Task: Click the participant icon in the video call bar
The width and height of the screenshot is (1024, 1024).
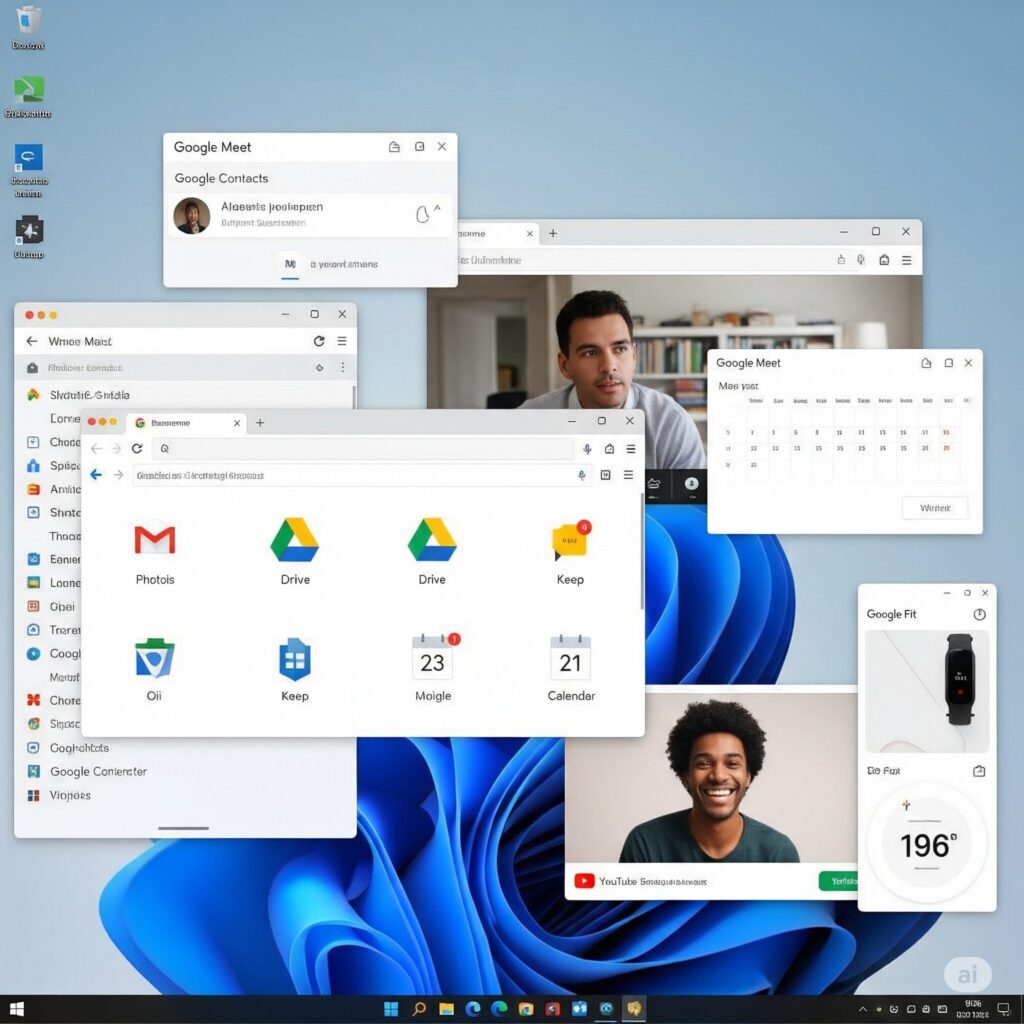Action: (x=691, y=484)
